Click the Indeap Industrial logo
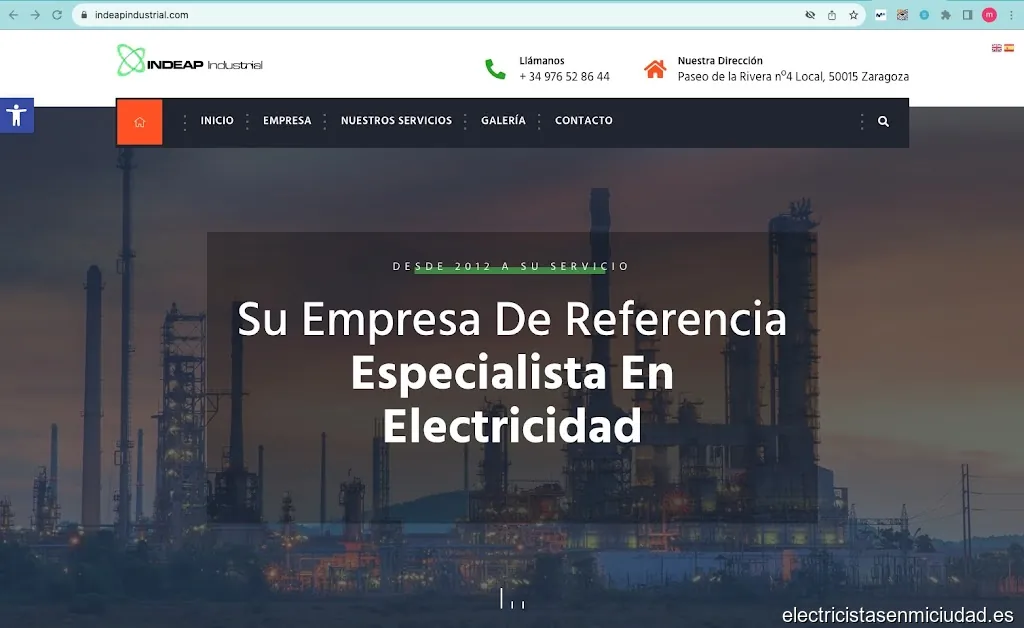 coord(188,62)
